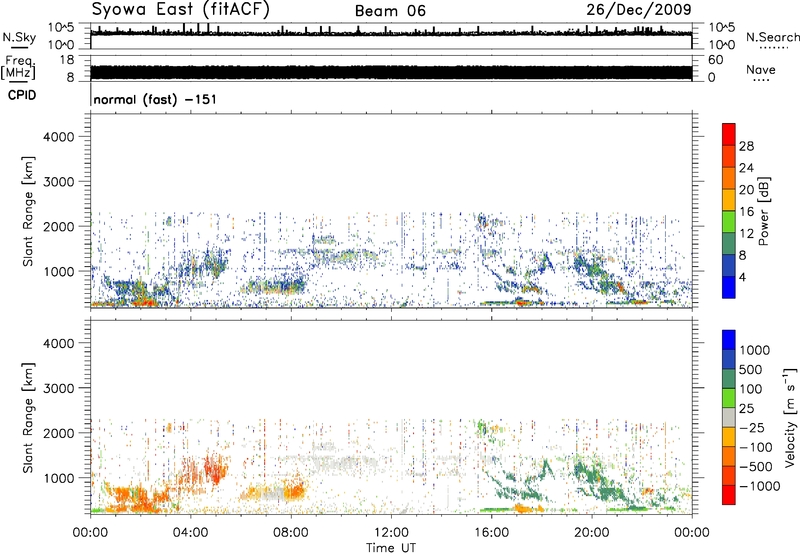Viewport: 800px width, 554px height.
Task: Select the '12' Power colorbar tick label
Action: click(746, 234)
